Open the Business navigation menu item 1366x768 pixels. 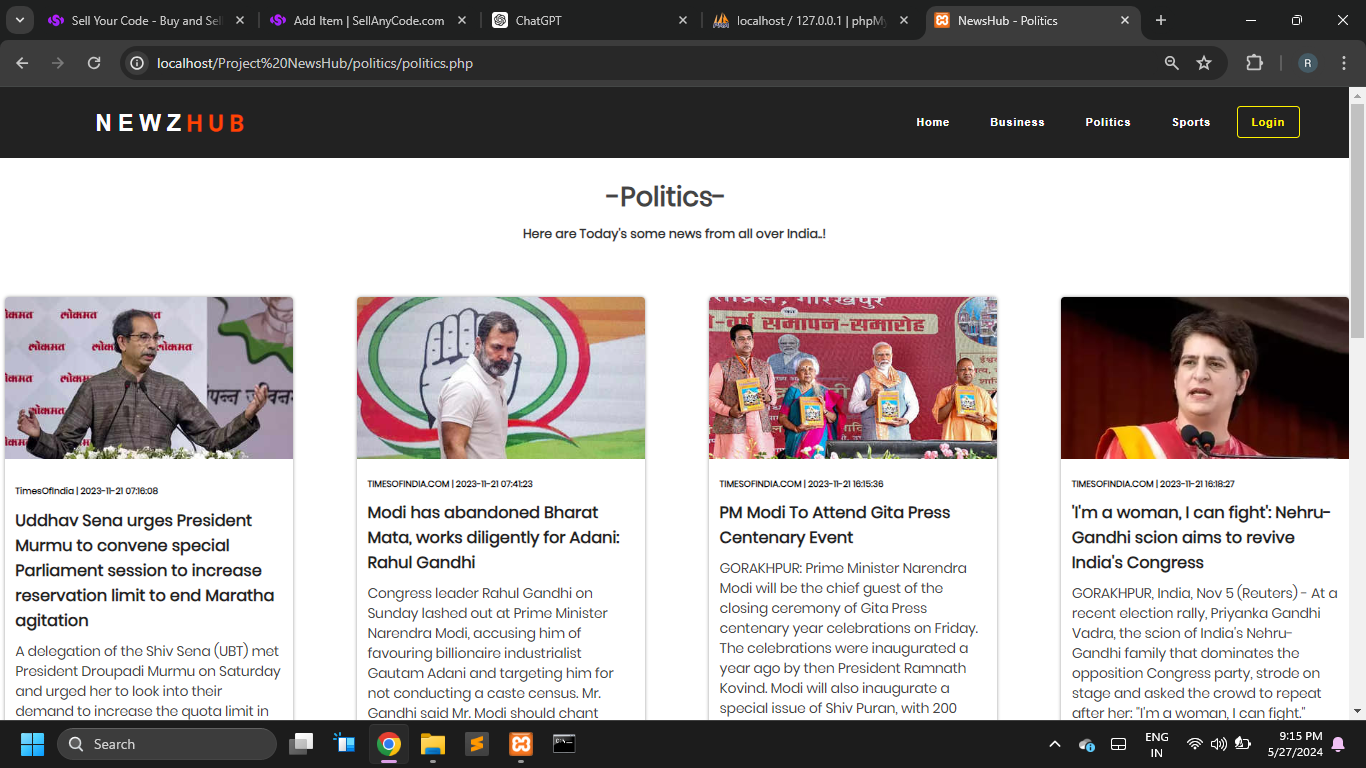(x=1017, y=122)
